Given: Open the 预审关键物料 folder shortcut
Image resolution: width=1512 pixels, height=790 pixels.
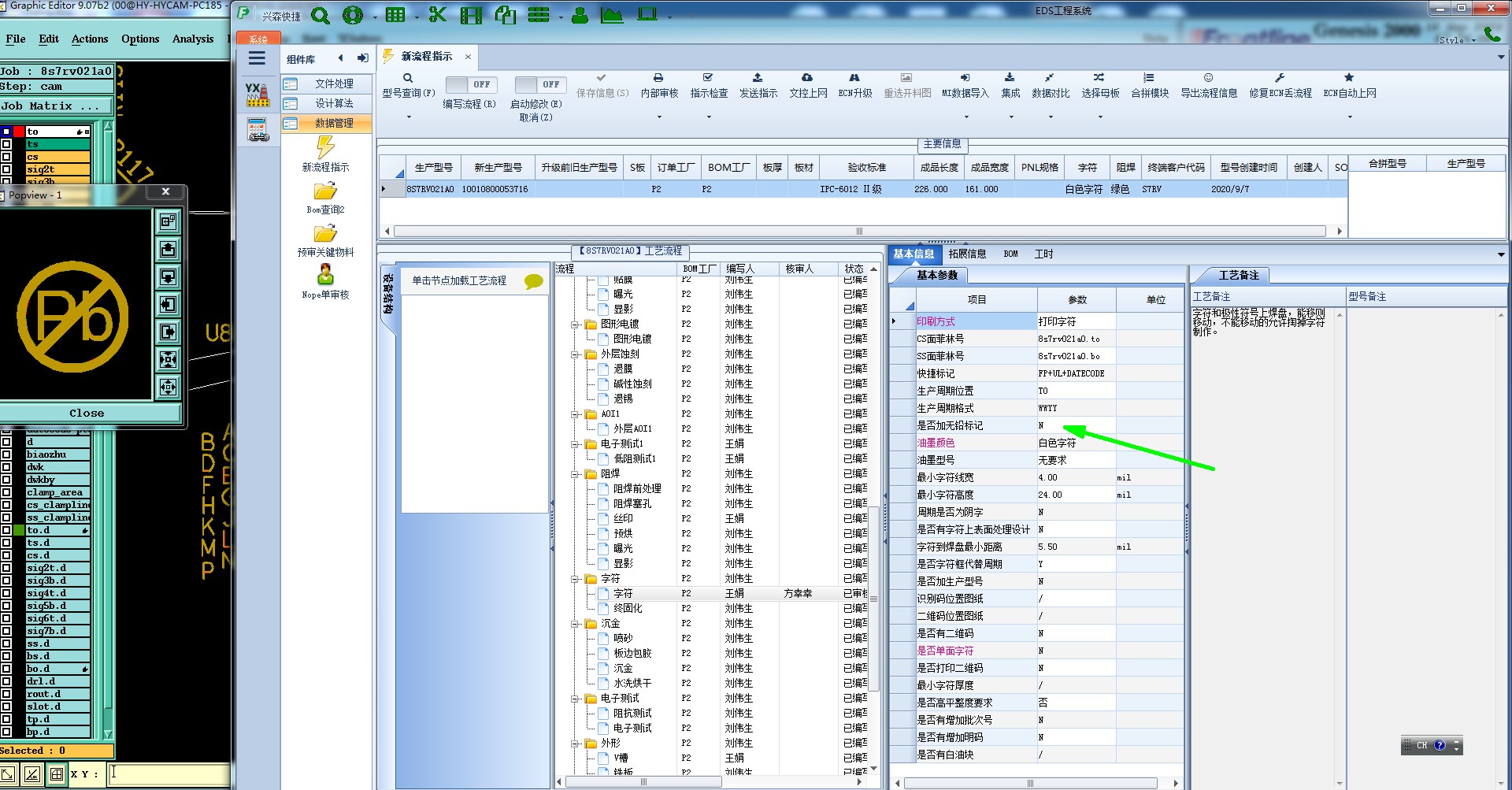Looking at the screenshot, I should [325, 234].
